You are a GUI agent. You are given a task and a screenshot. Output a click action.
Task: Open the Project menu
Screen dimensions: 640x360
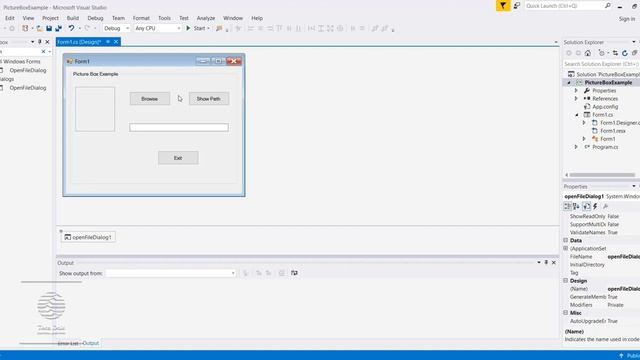click(50, 18)
